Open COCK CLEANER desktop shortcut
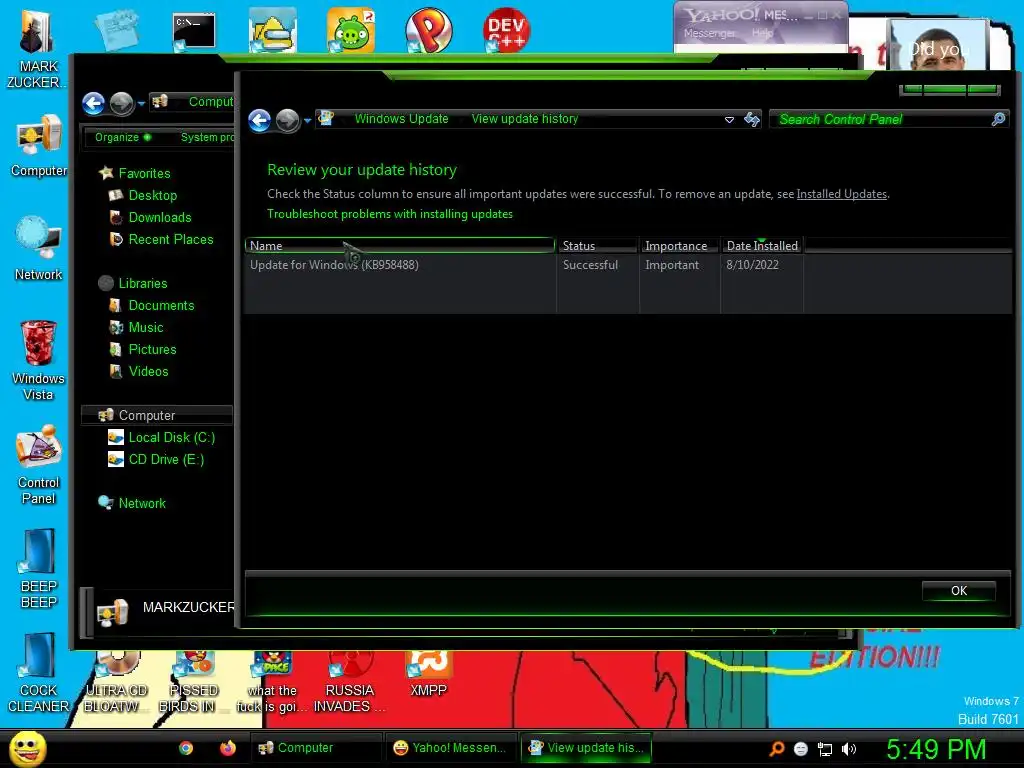The image size is (1024, 768). [39, 673]
